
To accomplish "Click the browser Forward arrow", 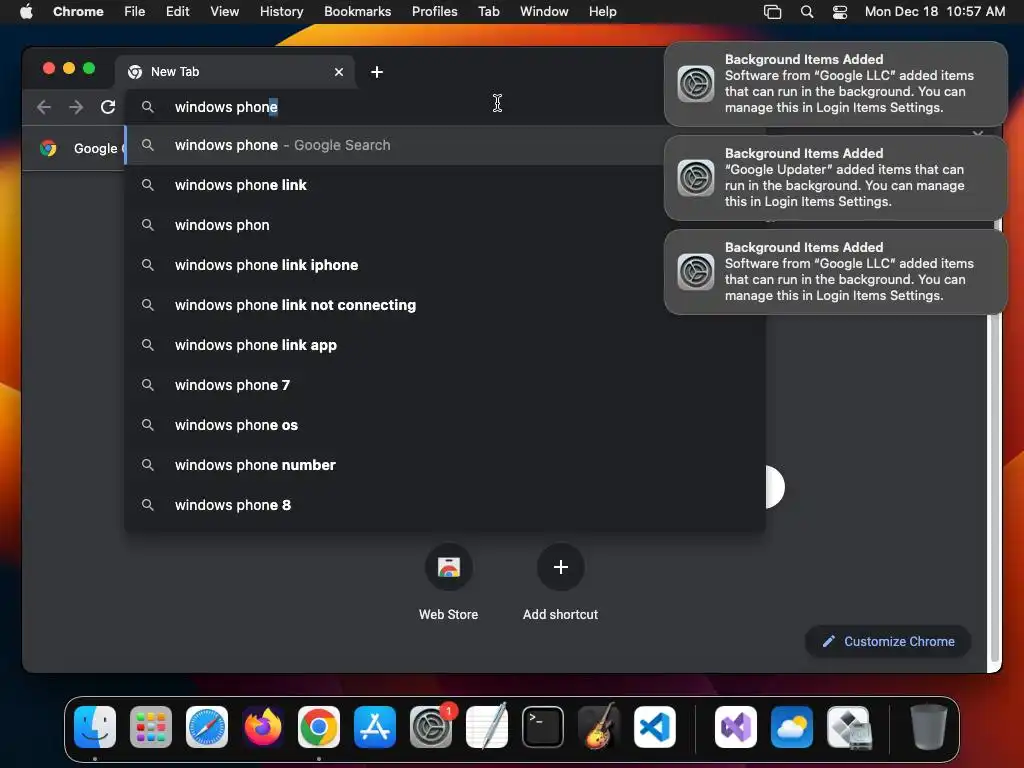I will (76, 107).
